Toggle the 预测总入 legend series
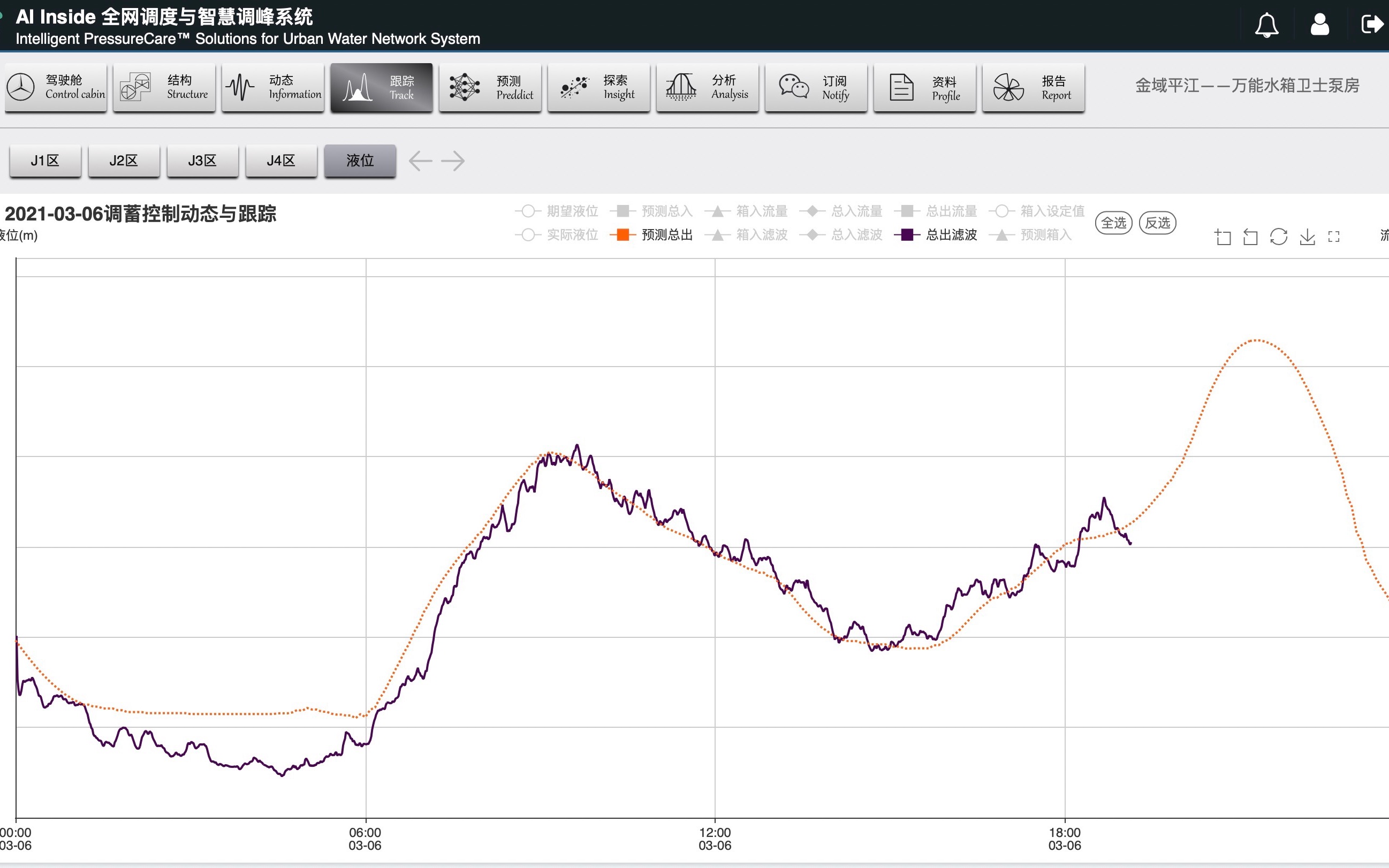 (651, 211)
